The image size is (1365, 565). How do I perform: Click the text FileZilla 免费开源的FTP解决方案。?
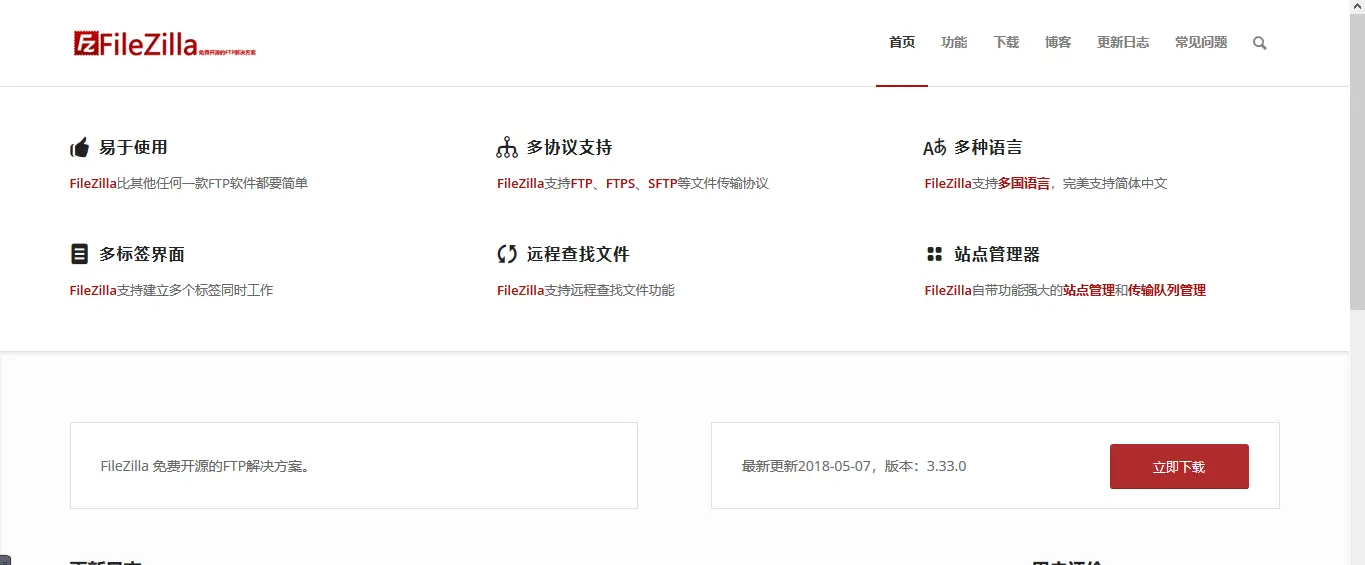point(205,466)
